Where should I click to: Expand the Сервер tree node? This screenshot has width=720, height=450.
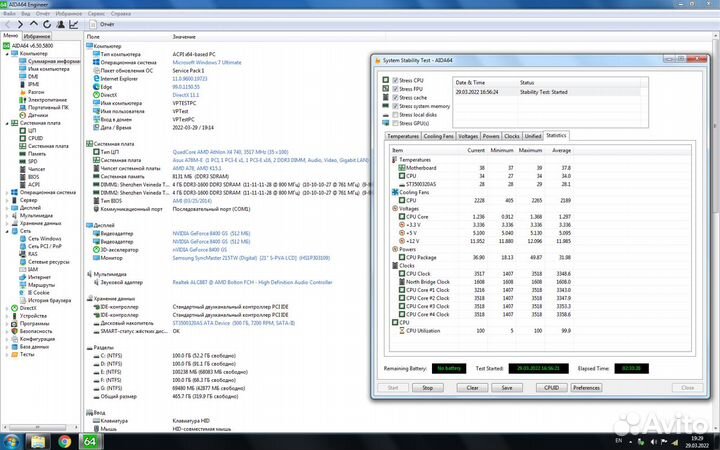pyautogui.click(x=7, y=200)
